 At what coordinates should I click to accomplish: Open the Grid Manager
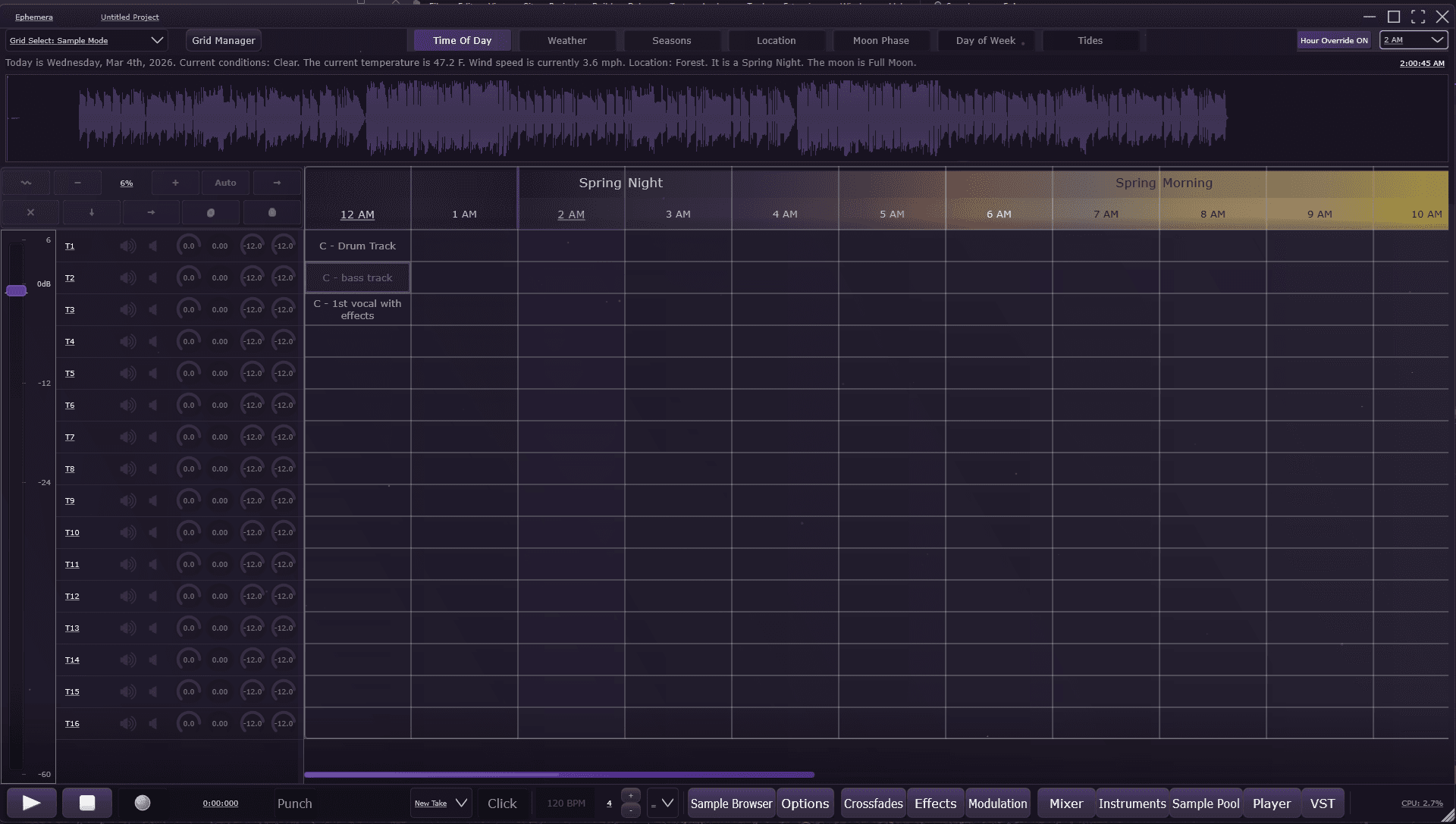pos(223,41)
